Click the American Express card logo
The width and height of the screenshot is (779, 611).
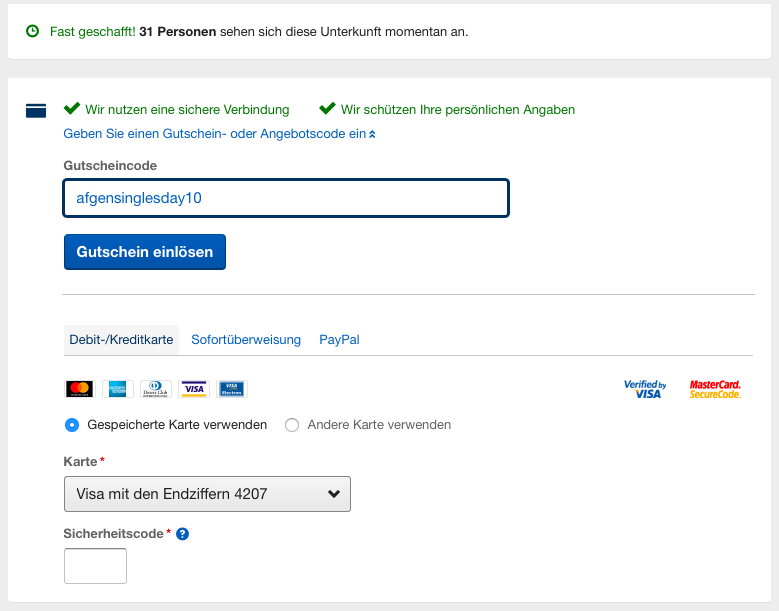pyautogui.click(x=117, y=389)
